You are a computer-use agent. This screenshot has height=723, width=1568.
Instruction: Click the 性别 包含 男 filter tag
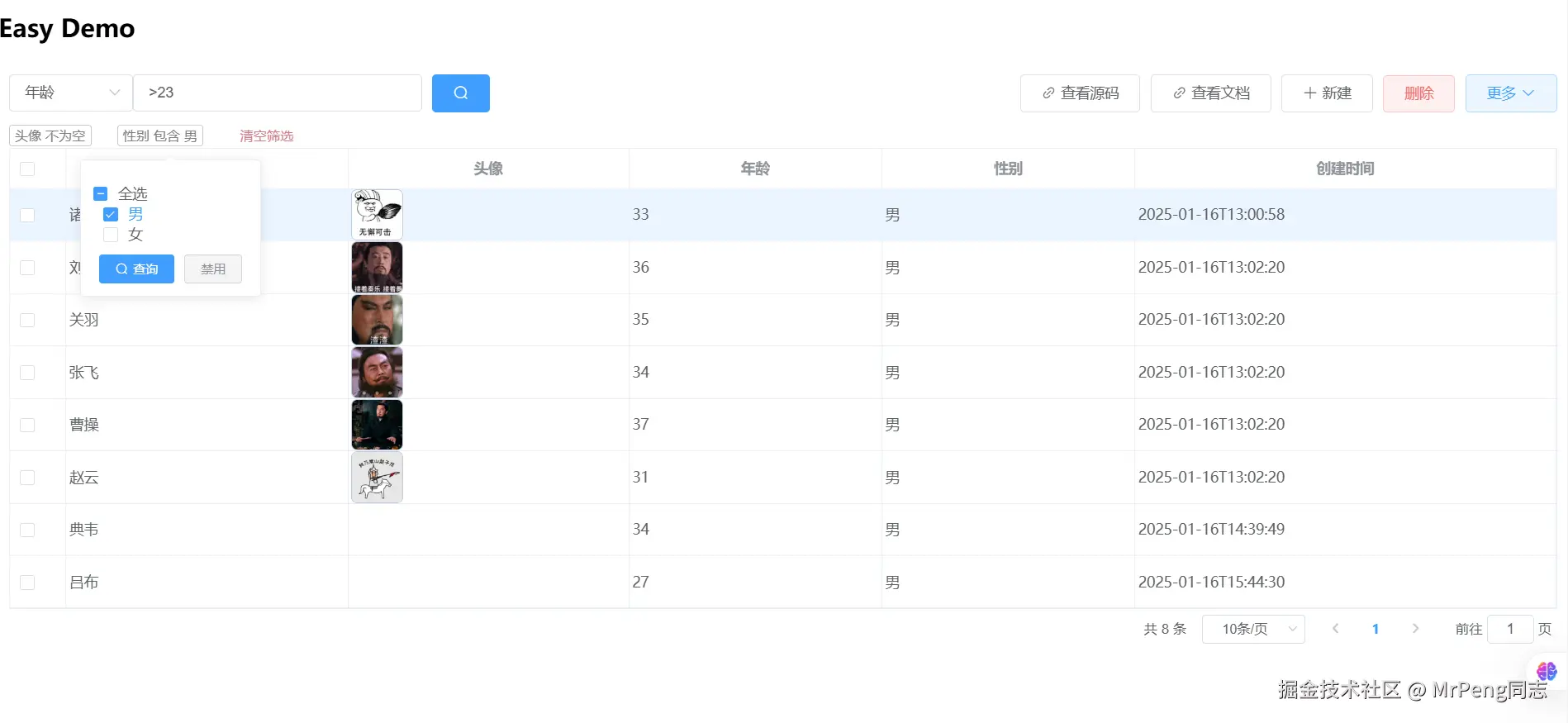(x=160, y=136)
